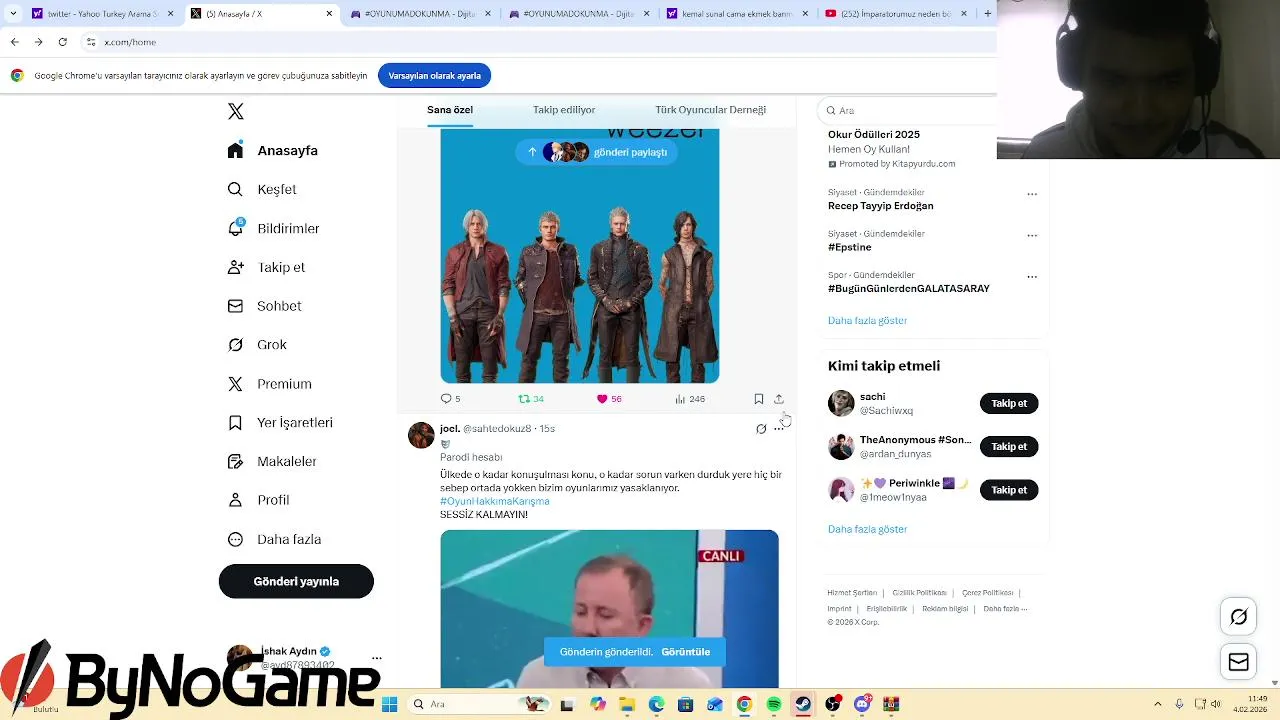Open Premium in the sidebar
The height and width of the screenshot is (720, 1280).
pyautogui.click(x=269, y=384)
